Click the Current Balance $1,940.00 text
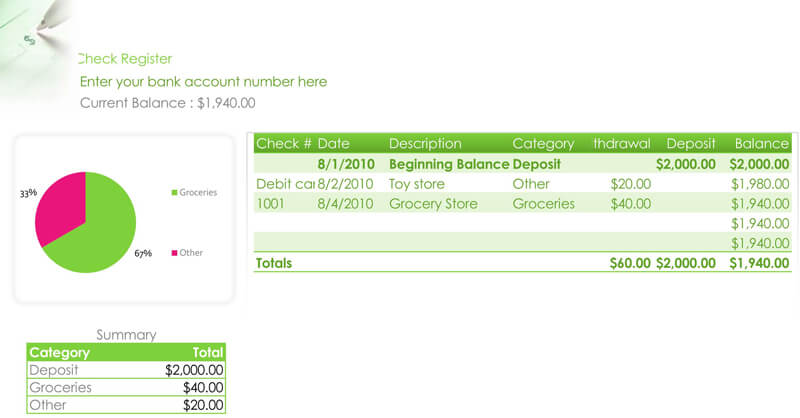The width and height of the screenshot is (800, 418). coord(167,103)
